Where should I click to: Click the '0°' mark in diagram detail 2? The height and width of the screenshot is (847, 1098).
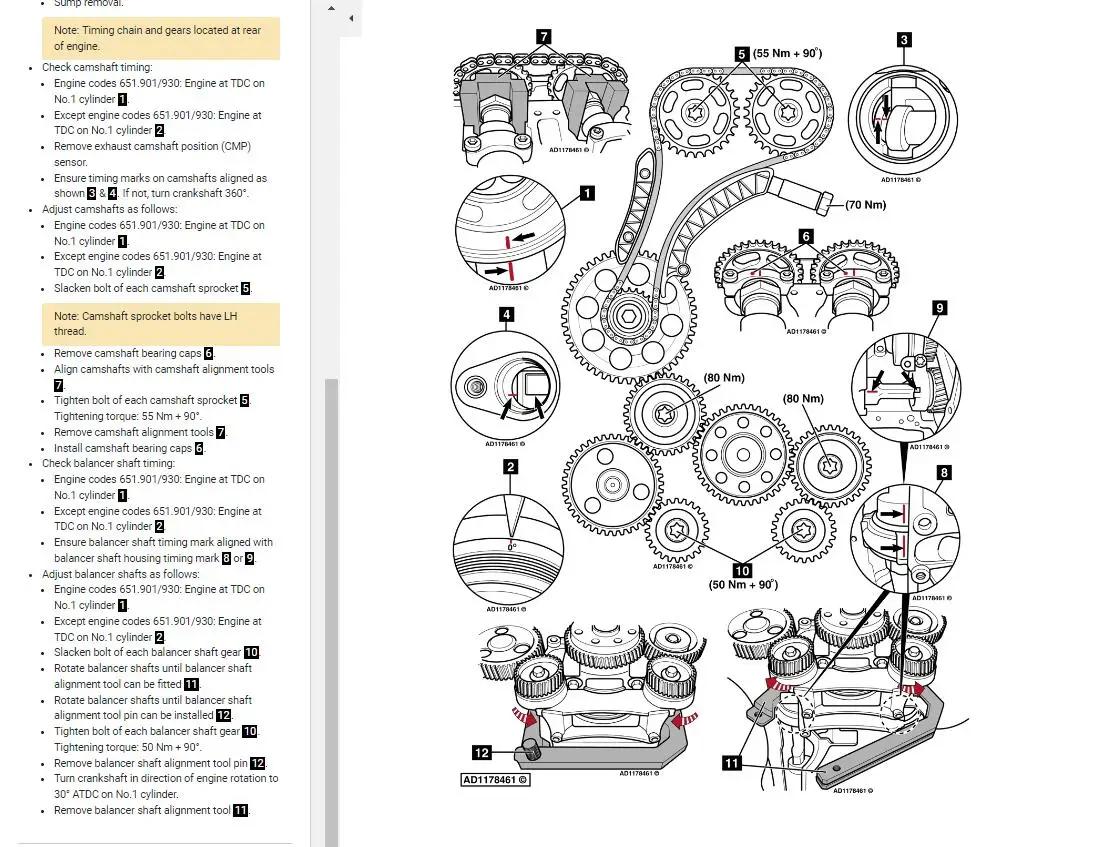click(x=512, y=547)
